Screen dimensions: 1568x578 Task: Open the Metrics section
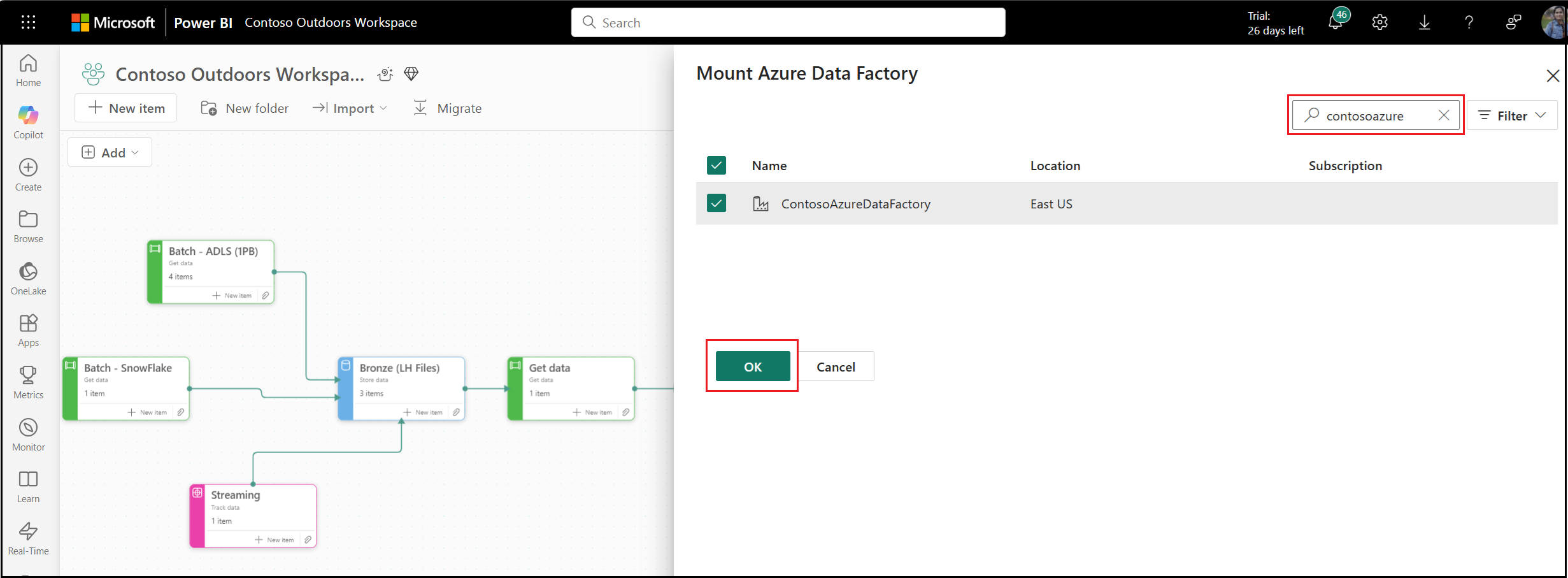tap(28, 381)
